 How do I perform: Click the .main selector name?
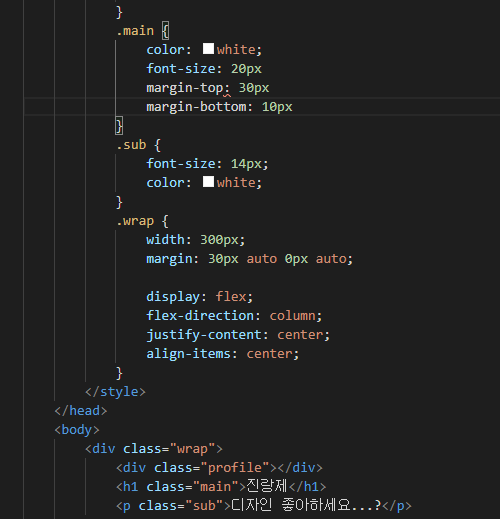pos(135,31)
